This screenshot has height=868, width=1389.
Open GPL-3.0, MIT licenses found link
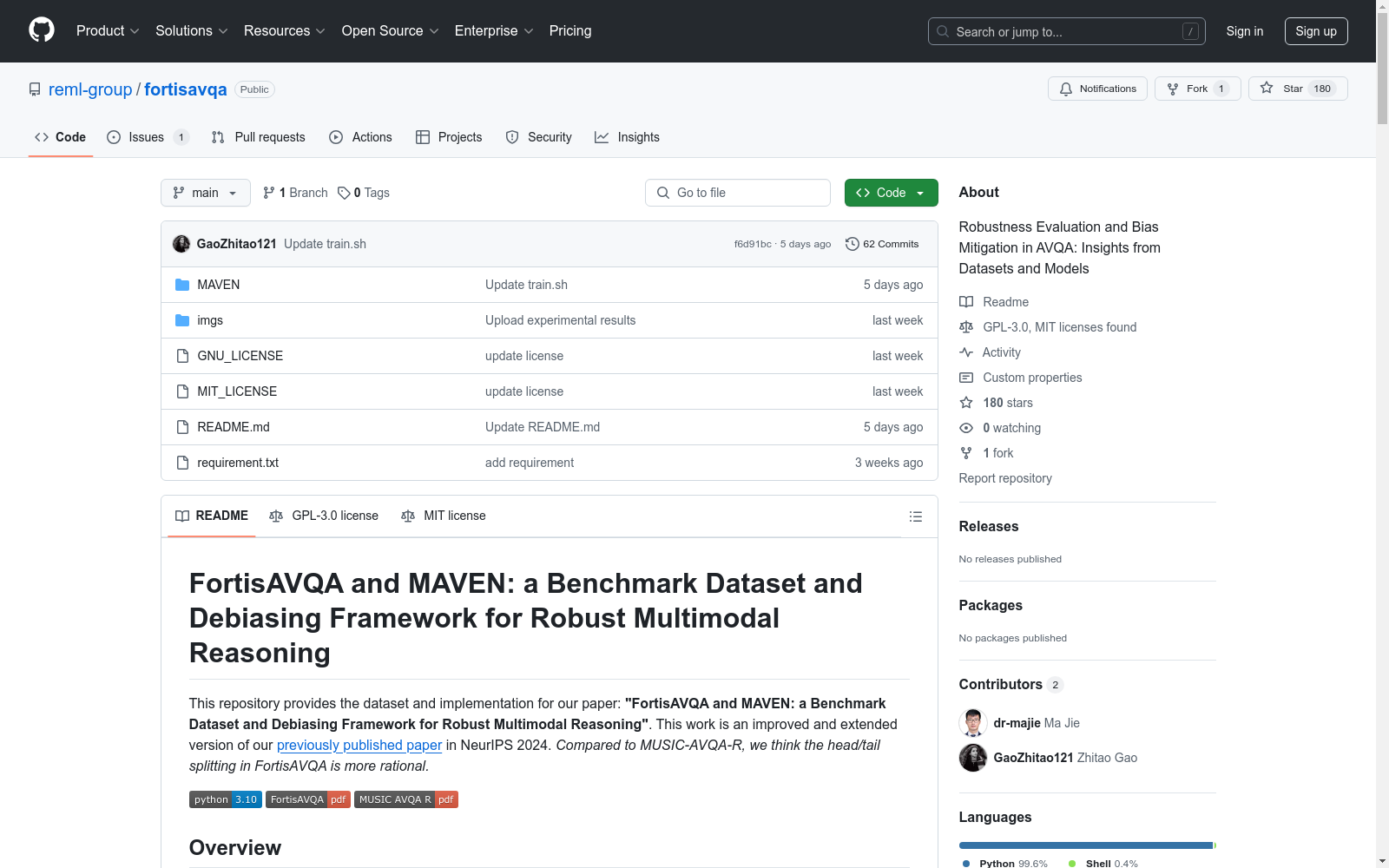click(1048, 327)
